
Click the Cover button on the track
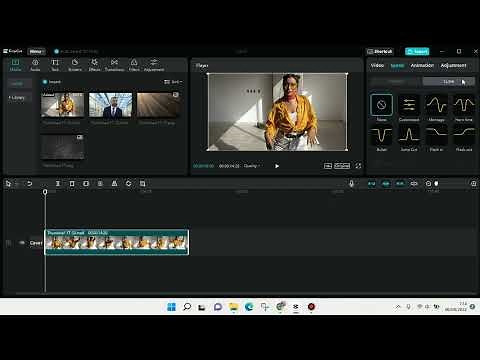36,243
